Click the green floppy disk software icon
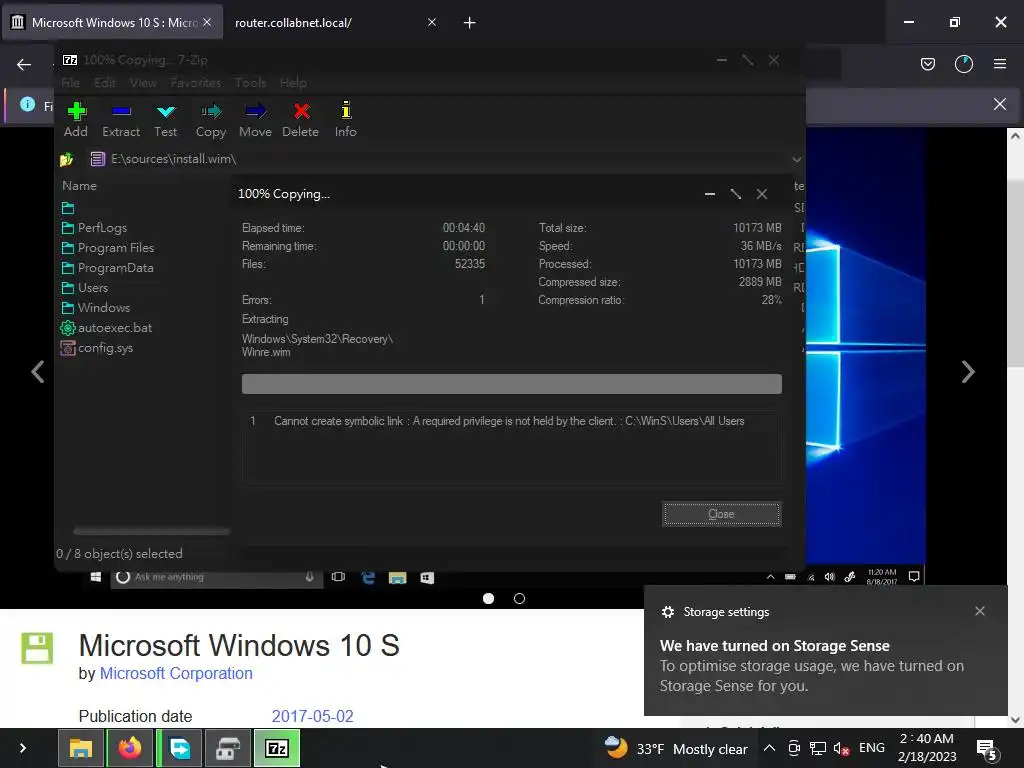The height and width of the screenshot is (768, 1024). (37, 648)
